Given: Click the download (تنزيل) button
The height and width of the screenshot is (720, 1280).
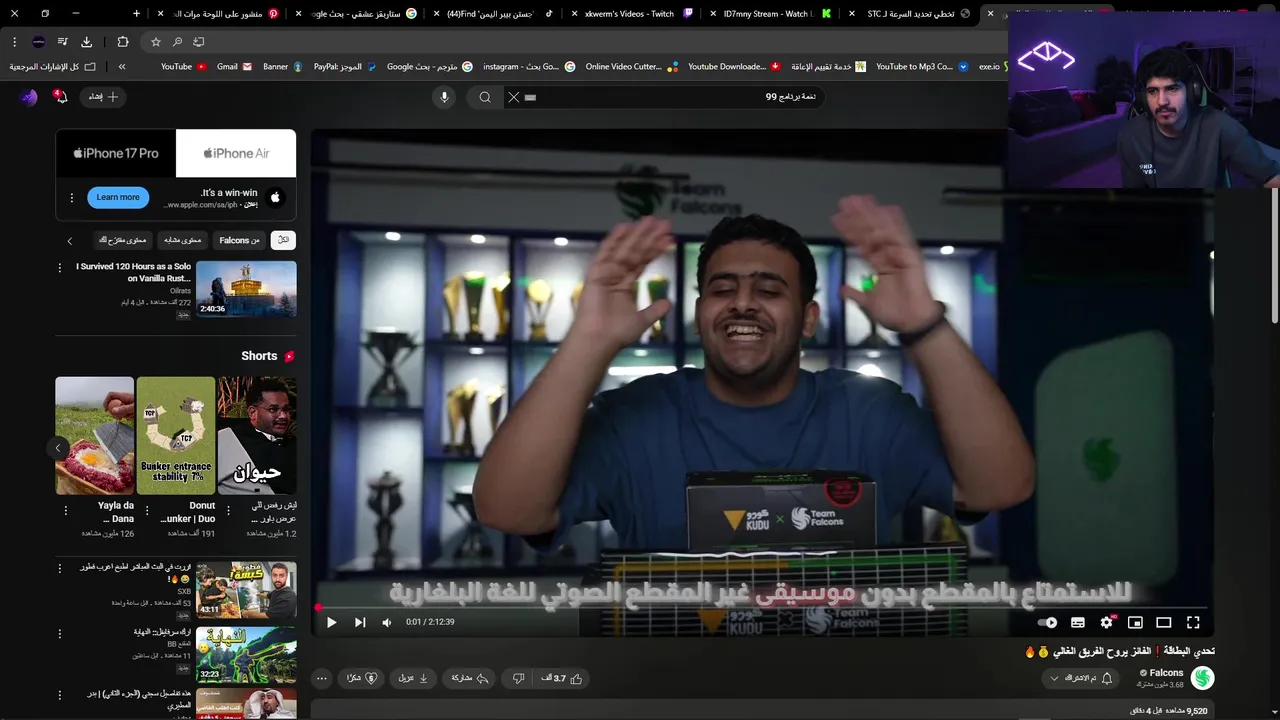Looking at the screenshot, I should [413, 678].
